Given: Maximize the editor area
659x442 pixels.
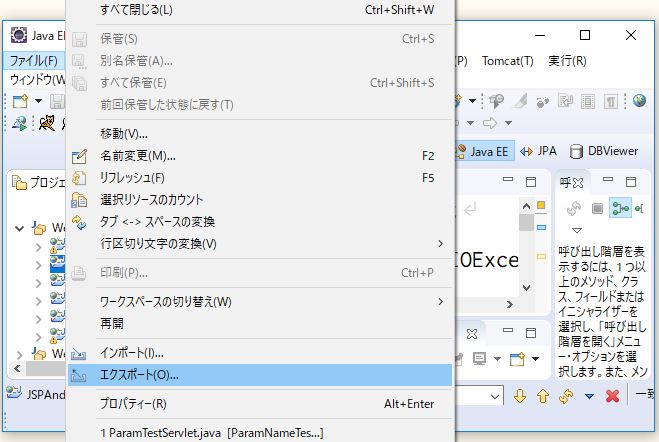Looking at the screenshot, I should [531, 182].
